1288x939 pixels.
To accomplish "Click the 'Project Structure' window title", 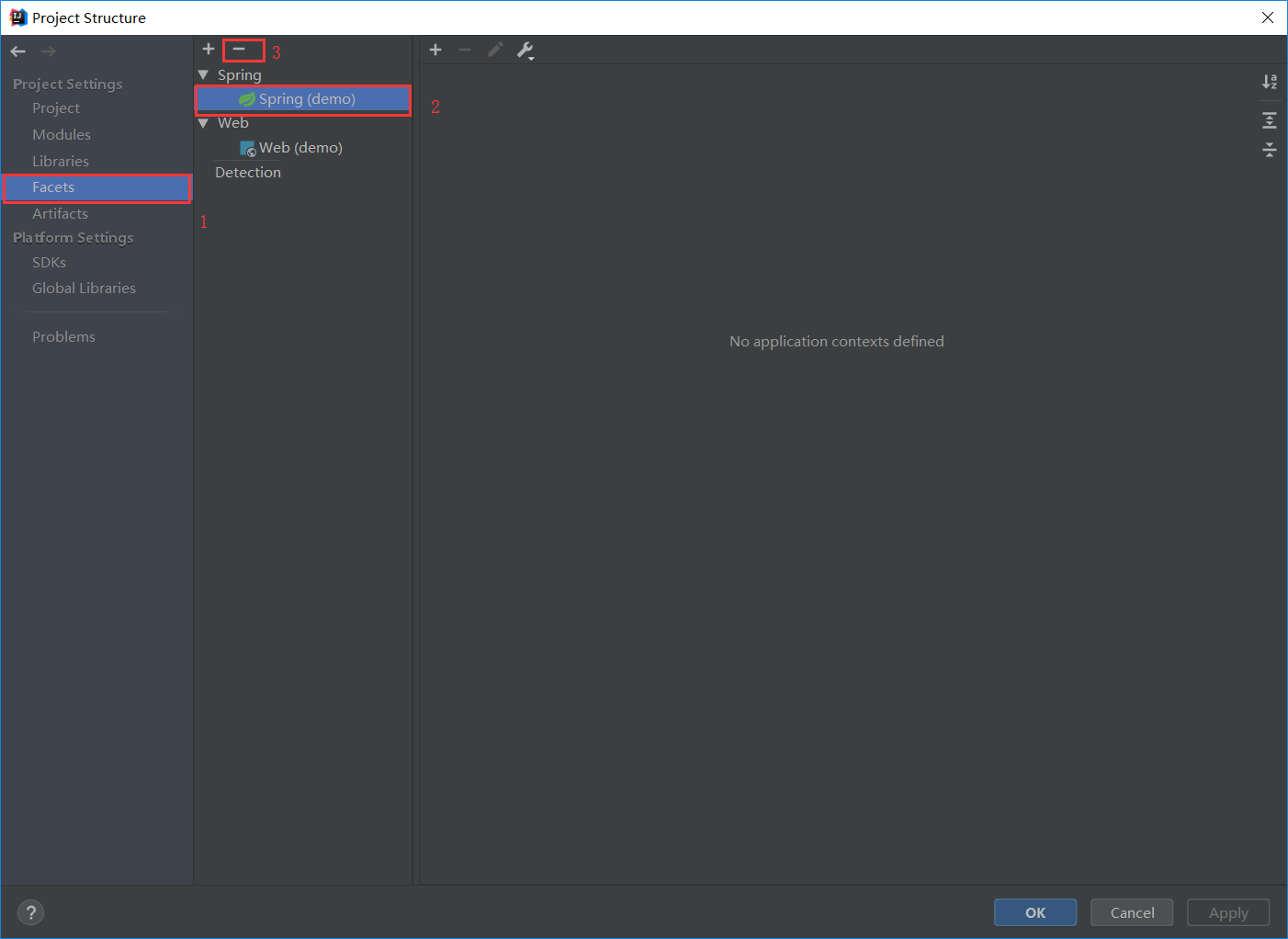I will pyautogui.click(x=89, y=17).
